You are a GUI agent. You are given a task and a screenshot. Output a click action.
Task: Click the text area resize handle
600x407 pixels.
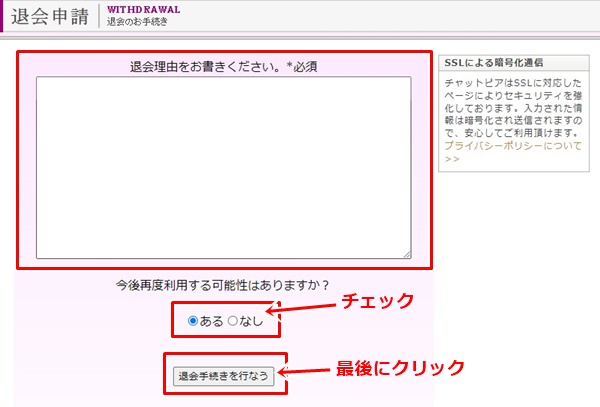click(x=406, y=255)
